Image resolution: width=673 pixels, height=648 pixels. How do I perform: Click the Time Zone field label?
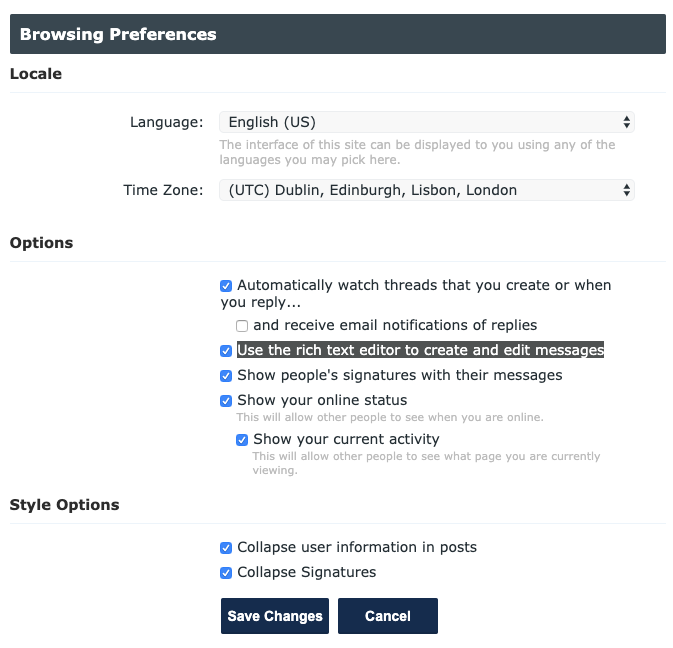point(163,190)
